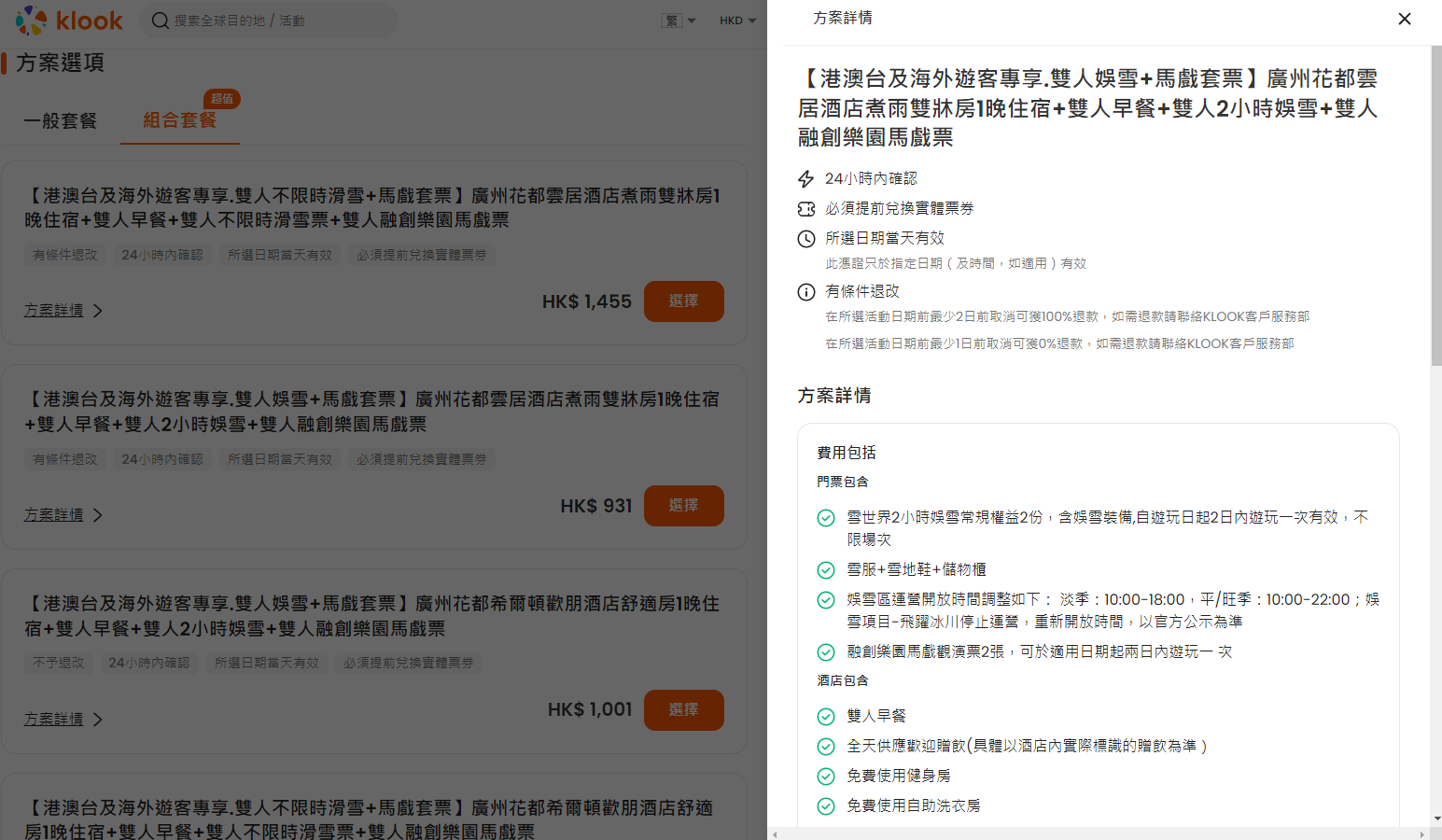Click the HK$ 931 price text
Viewport: 1442px width, 840px height.
point(596,506)
